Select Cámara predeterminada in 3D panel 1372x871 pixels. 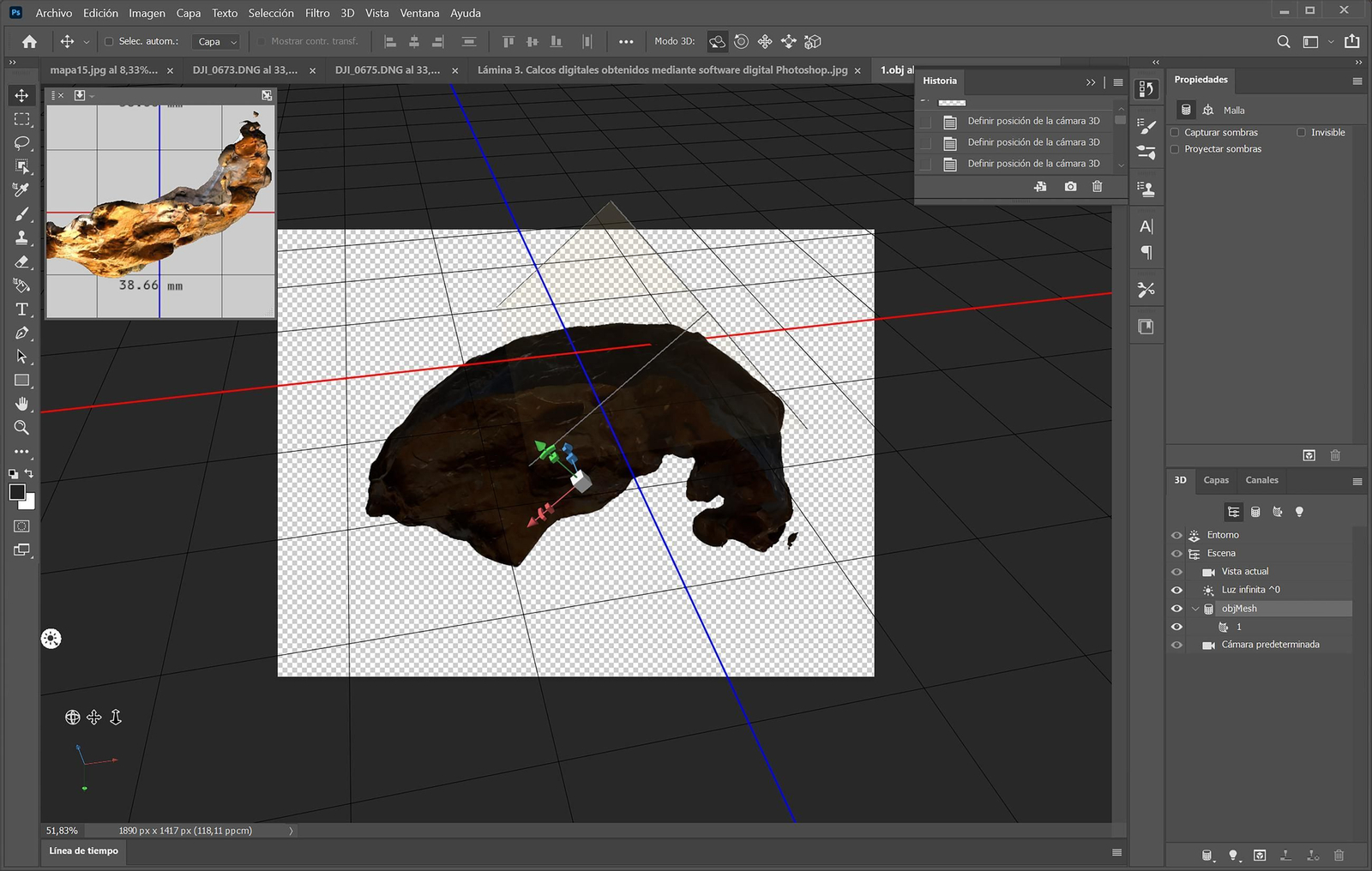coord(1270,645)
